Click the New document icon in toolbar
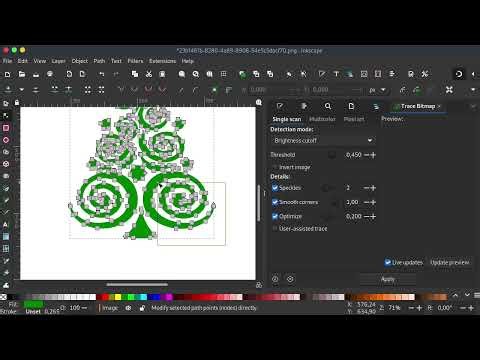480x360 pixels. tap(7, 74)
